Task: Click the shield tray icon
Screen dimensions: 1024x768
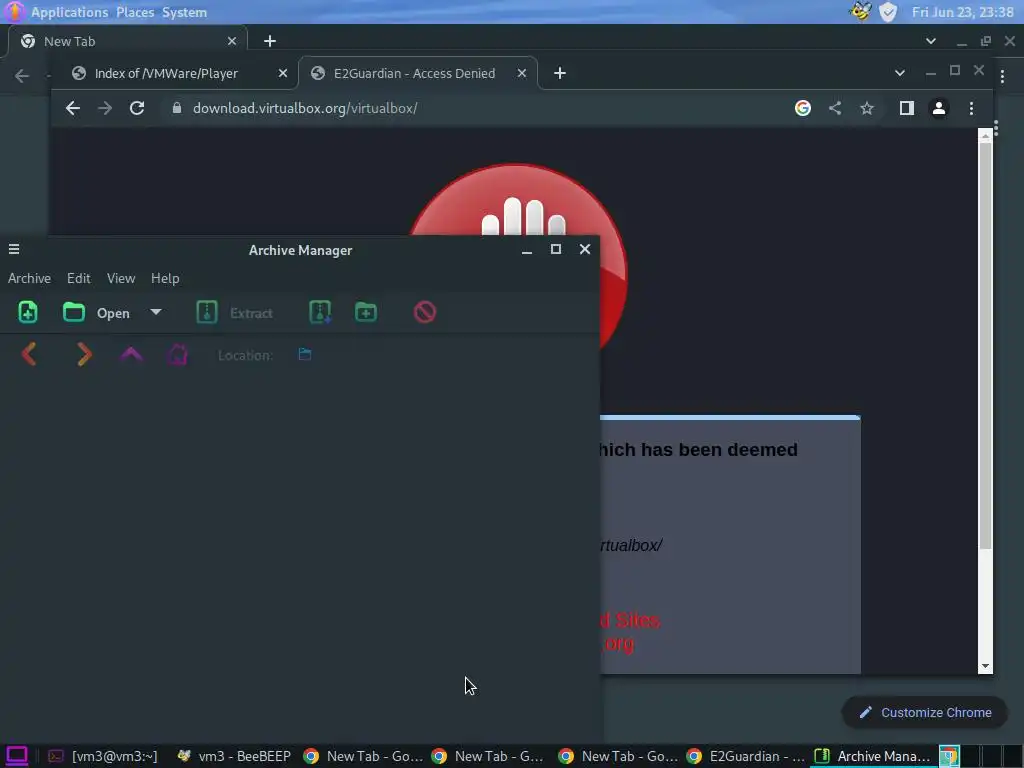Action: (888, 12)
